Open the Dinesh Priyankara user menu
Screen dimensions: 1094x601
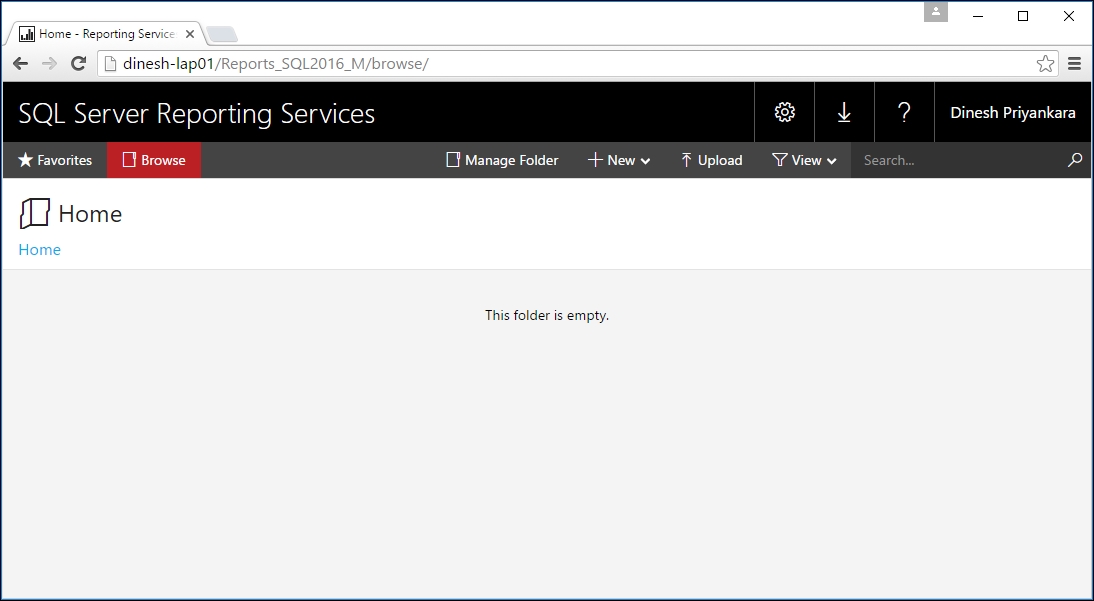click(1012, 112)
